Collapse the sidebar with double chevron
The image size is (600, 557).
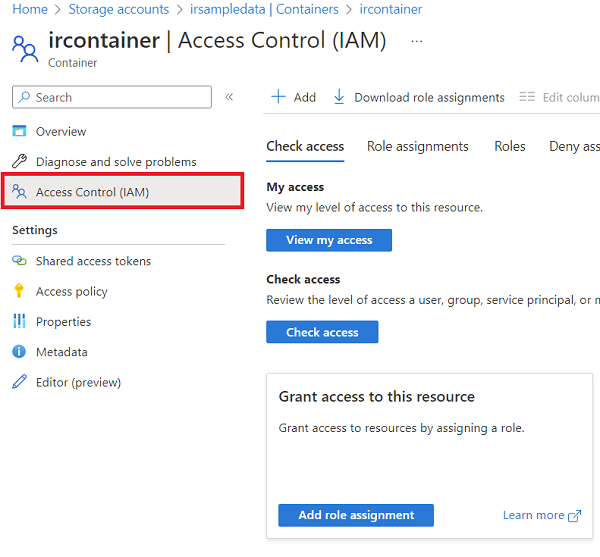tap(229, 97)
